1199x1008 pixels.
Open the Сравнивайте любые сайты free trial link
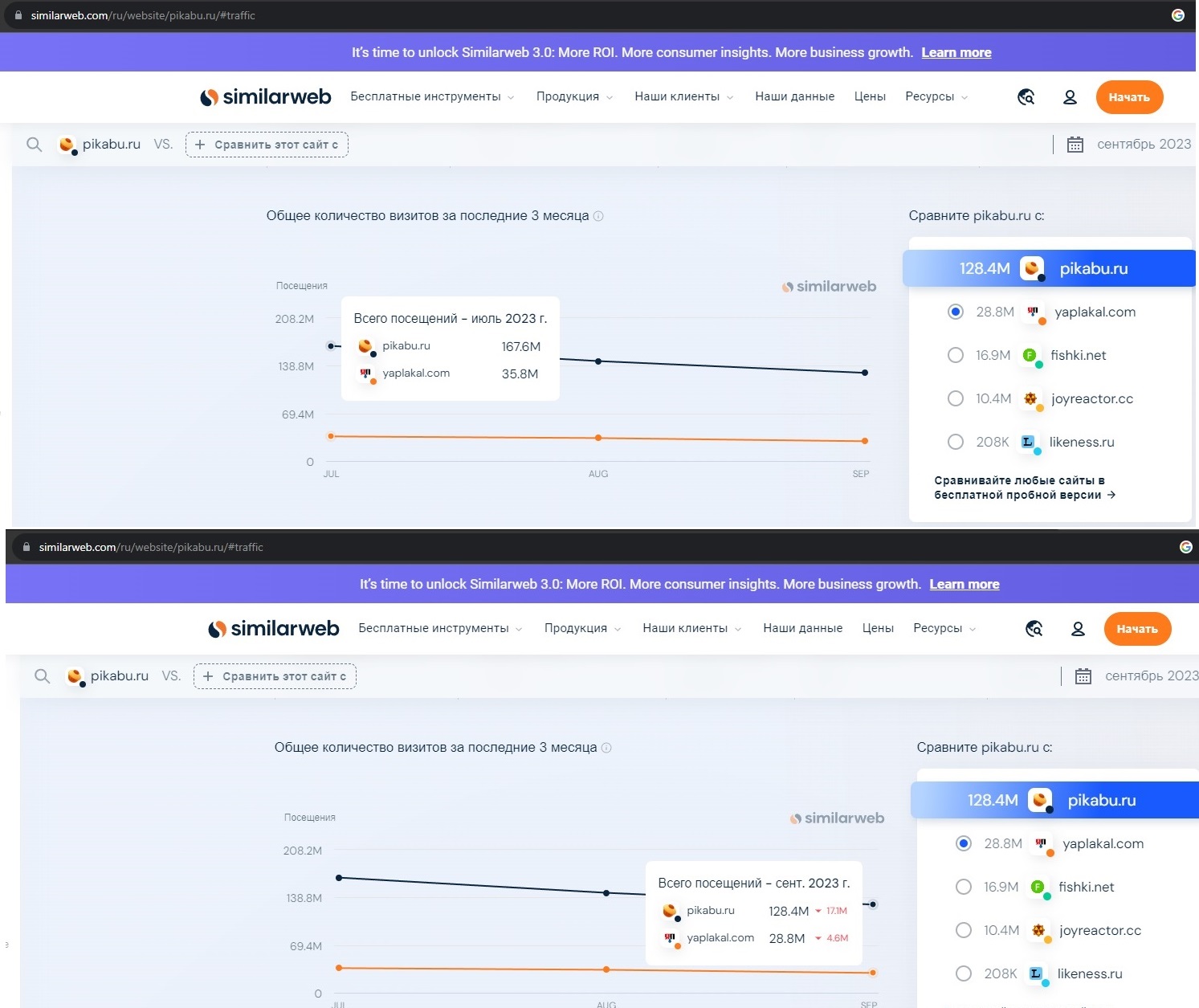tap(1025, 488)
